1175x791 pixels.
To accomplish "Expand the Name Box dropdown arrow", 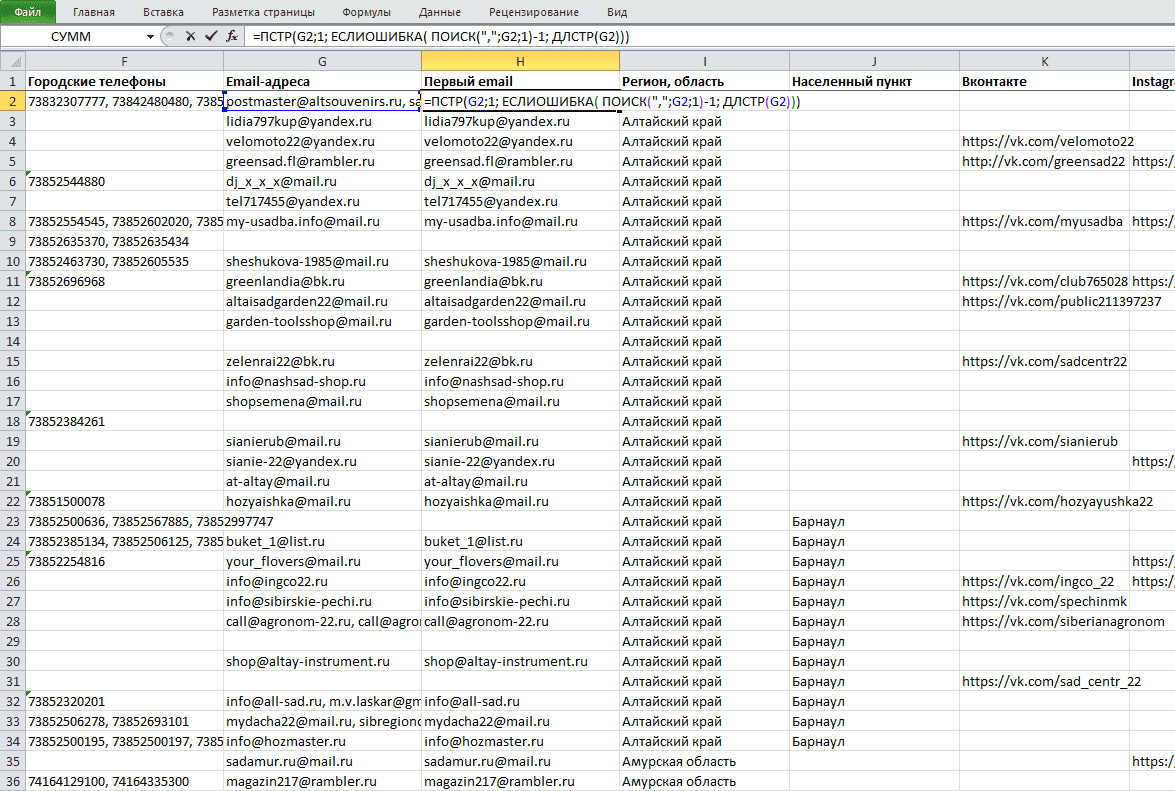I will point(151,36).
